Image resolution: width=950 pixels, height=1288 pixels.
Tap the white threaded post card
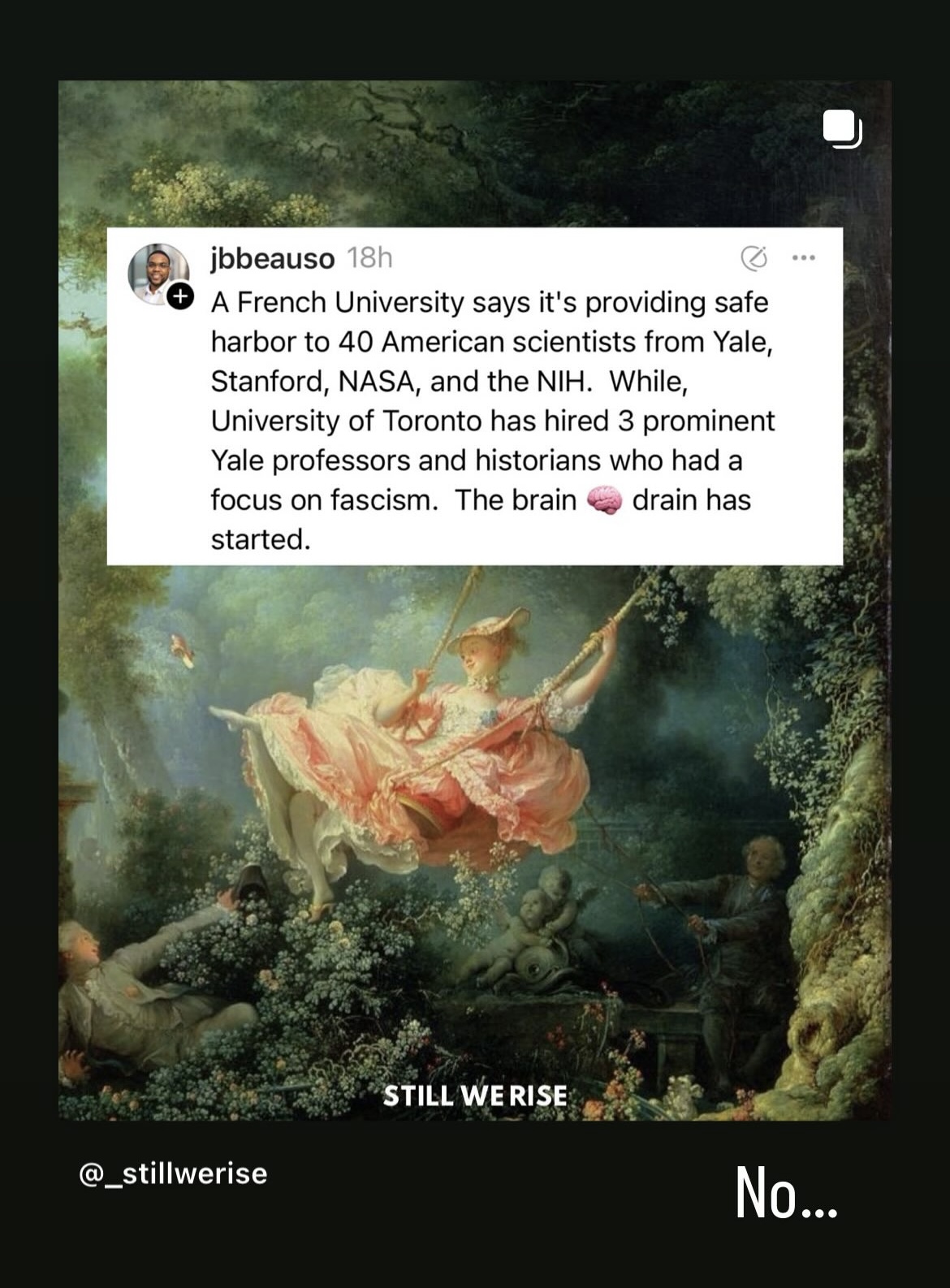click(x=475, y=396)
